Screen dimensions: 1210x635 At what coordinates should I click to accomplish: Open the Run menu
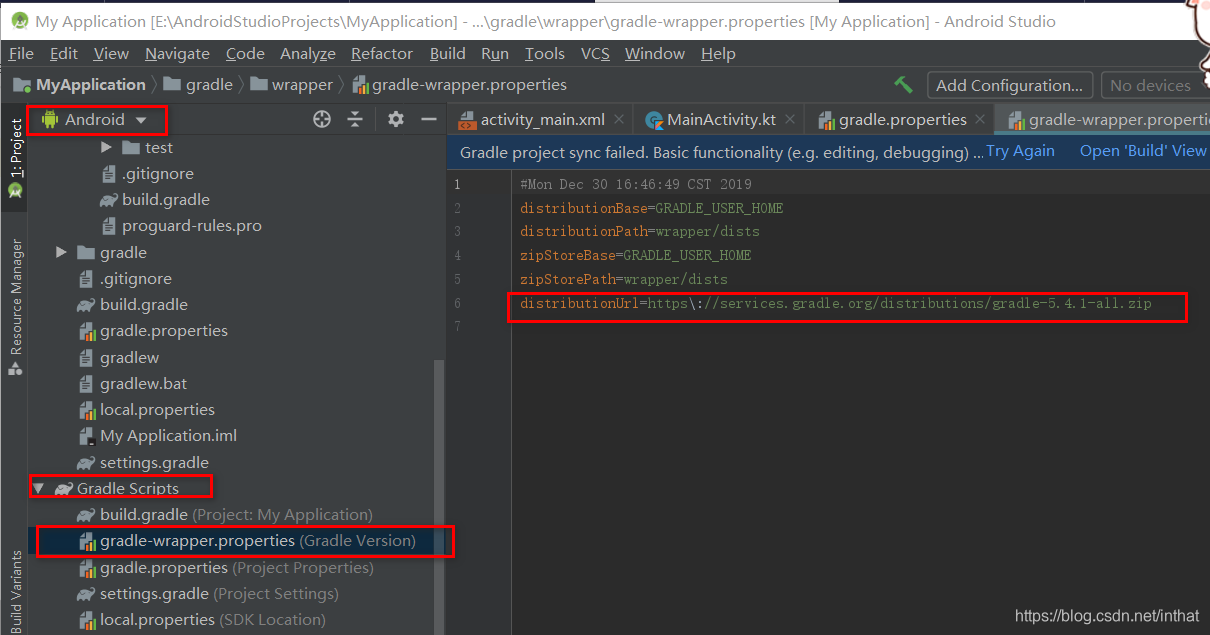[x=495, y=53]
